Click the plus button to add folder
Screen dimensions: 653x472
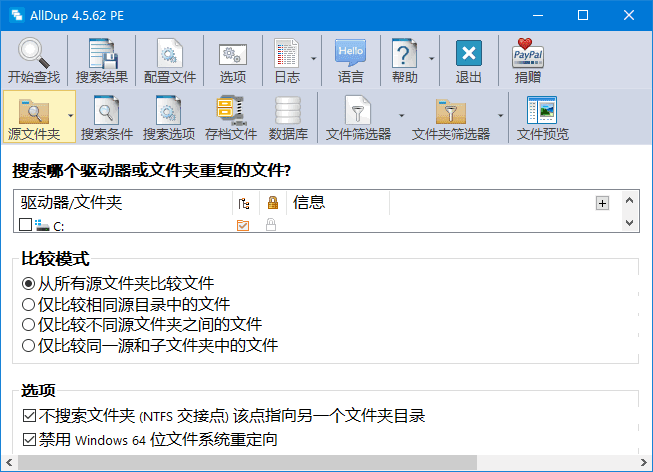coord(602,203)
